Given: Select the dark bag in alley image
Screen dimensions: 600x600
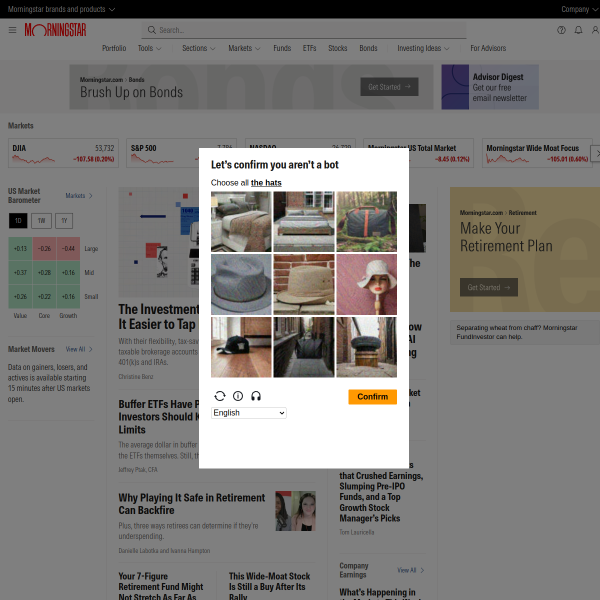Looking at the screenshot, I should pyautogui.click(x=304, y=347).
